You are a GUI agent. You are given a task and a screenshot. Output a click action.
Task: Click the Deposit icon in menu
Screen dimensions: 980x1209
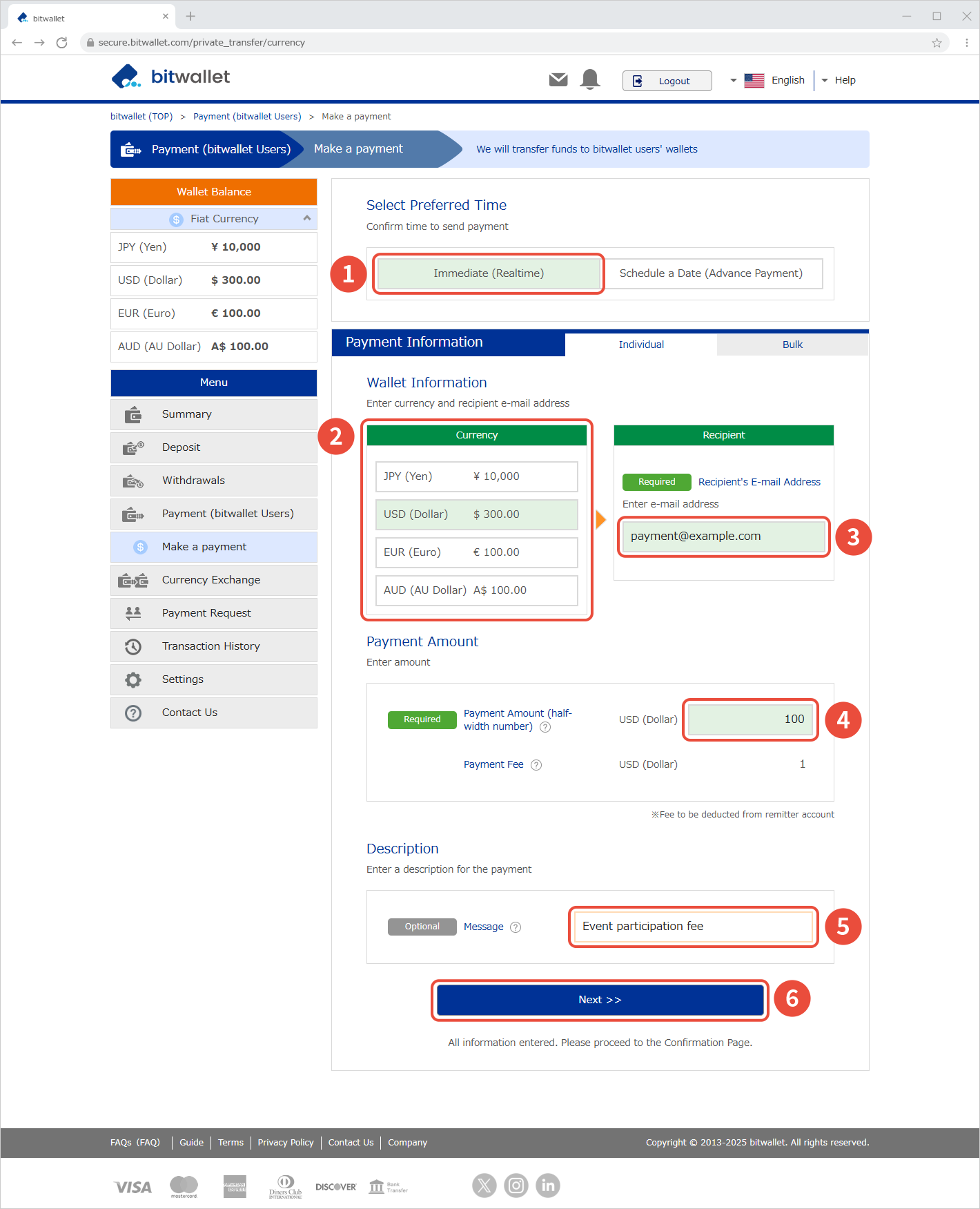tap(133, 447)
